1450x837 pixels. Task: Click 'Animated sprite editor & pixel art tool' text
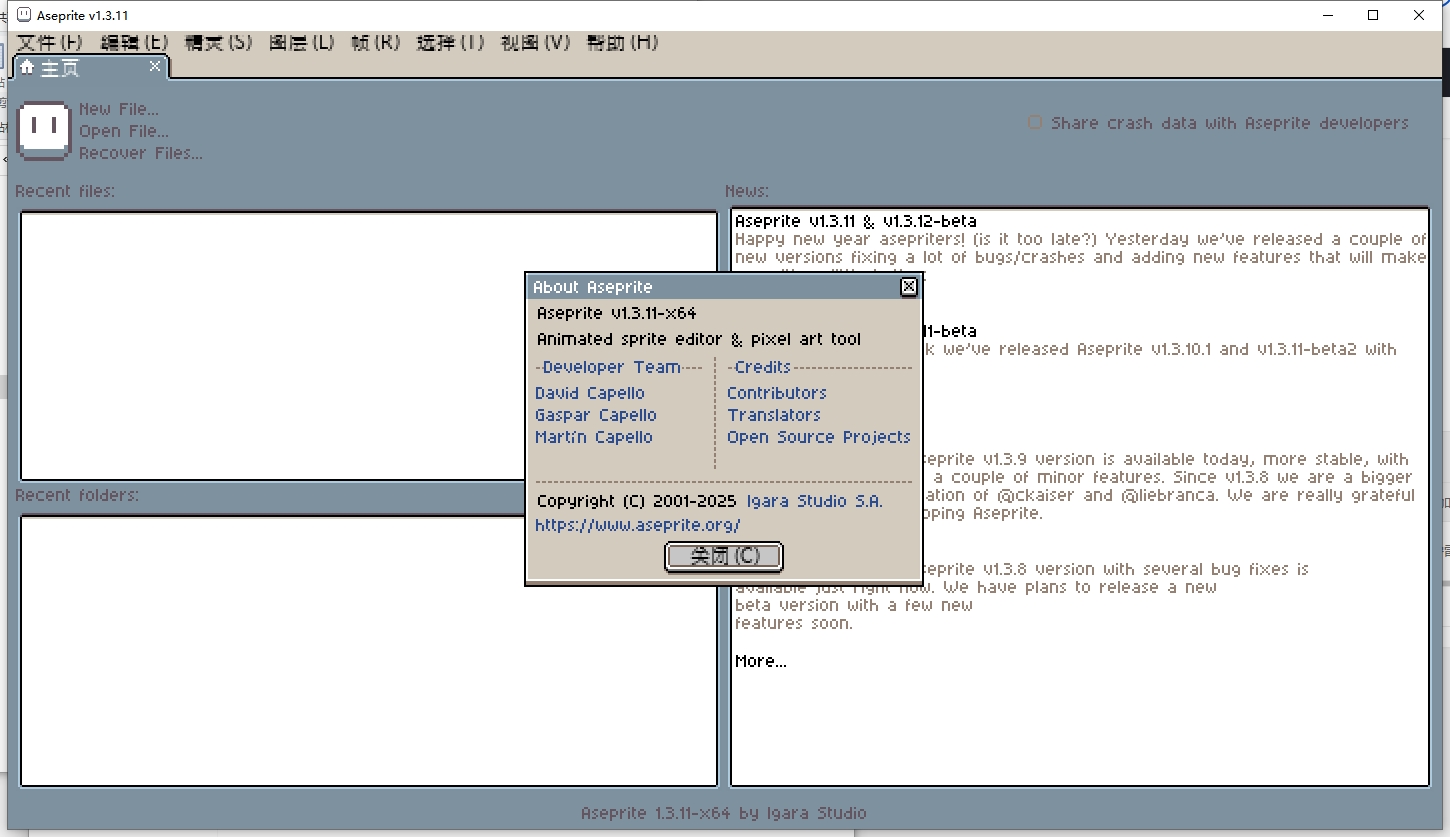point(699,339)
